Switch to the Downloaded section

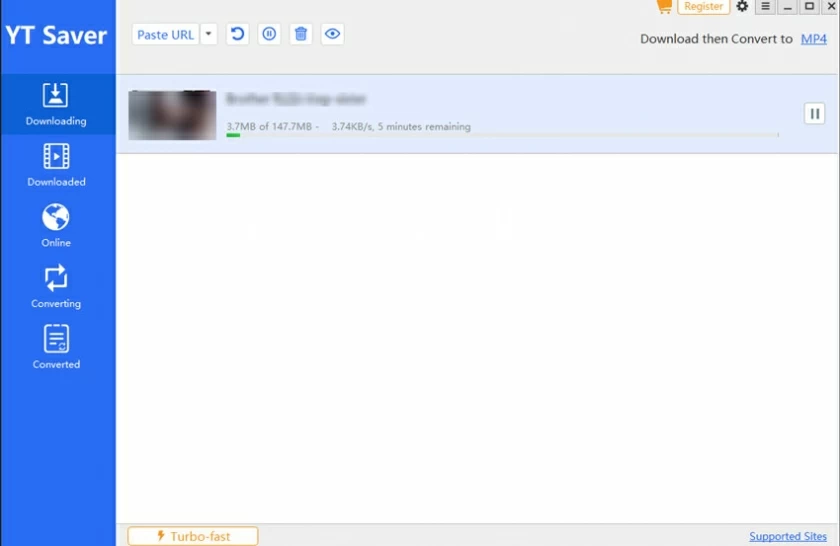[56, 165]
